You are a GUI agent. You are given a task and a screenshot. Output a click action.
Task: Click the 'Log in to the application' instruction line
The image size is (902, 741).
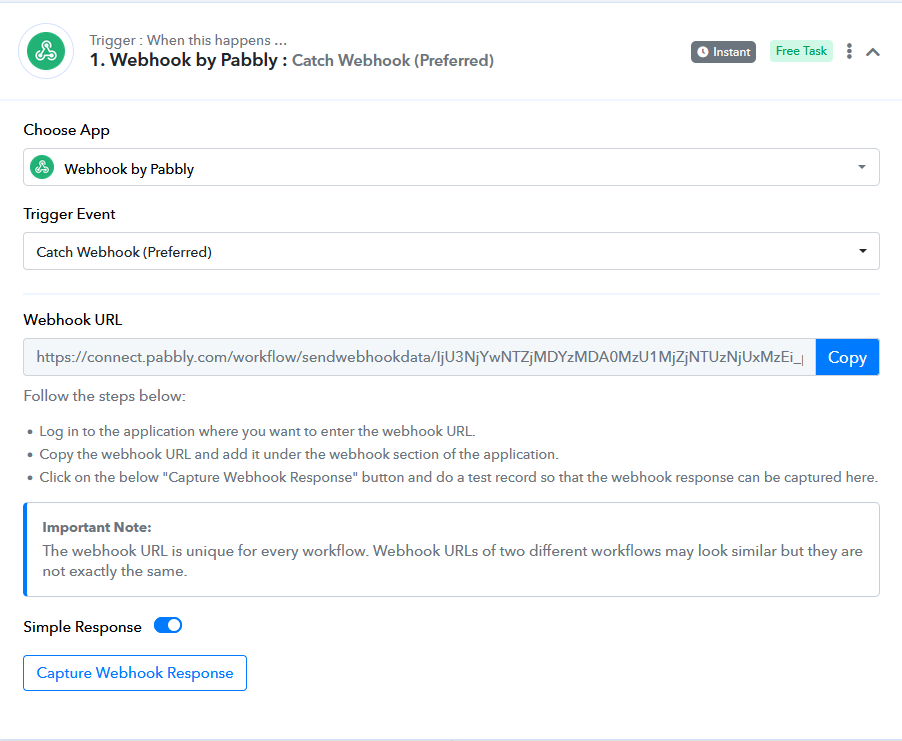257,431
